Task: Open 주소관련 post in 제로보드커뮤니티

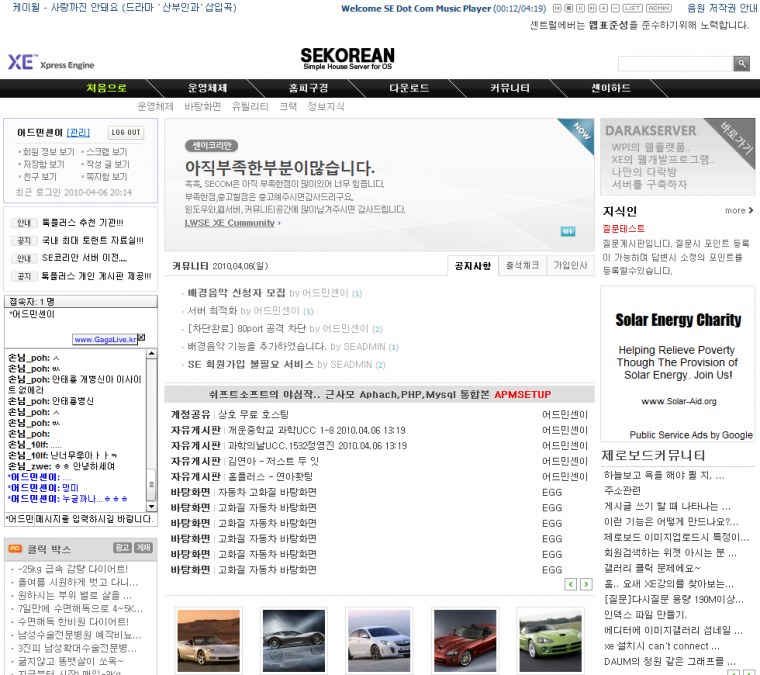Action: click(x=622, y=490)
